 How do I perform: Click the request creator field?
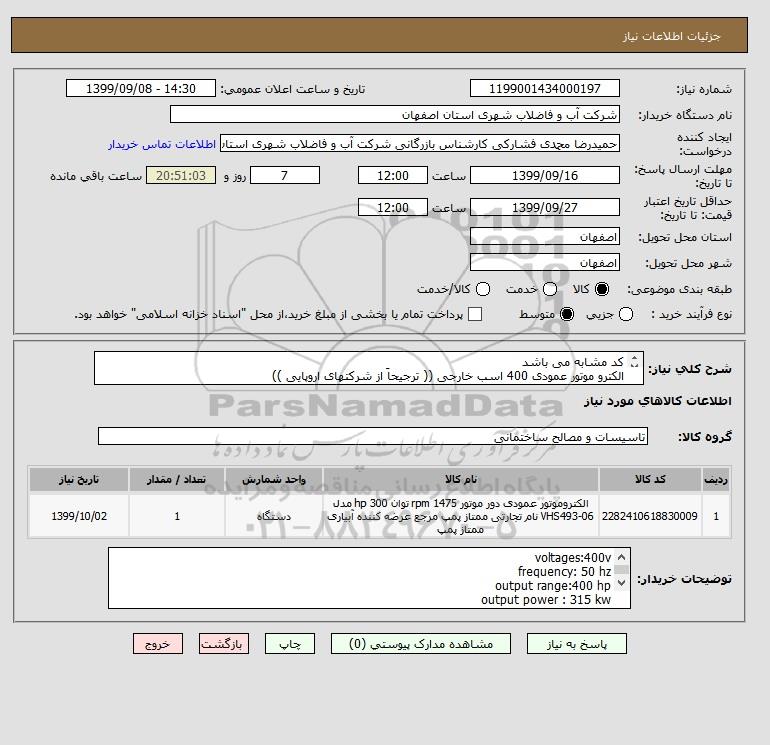coord(420,143)
